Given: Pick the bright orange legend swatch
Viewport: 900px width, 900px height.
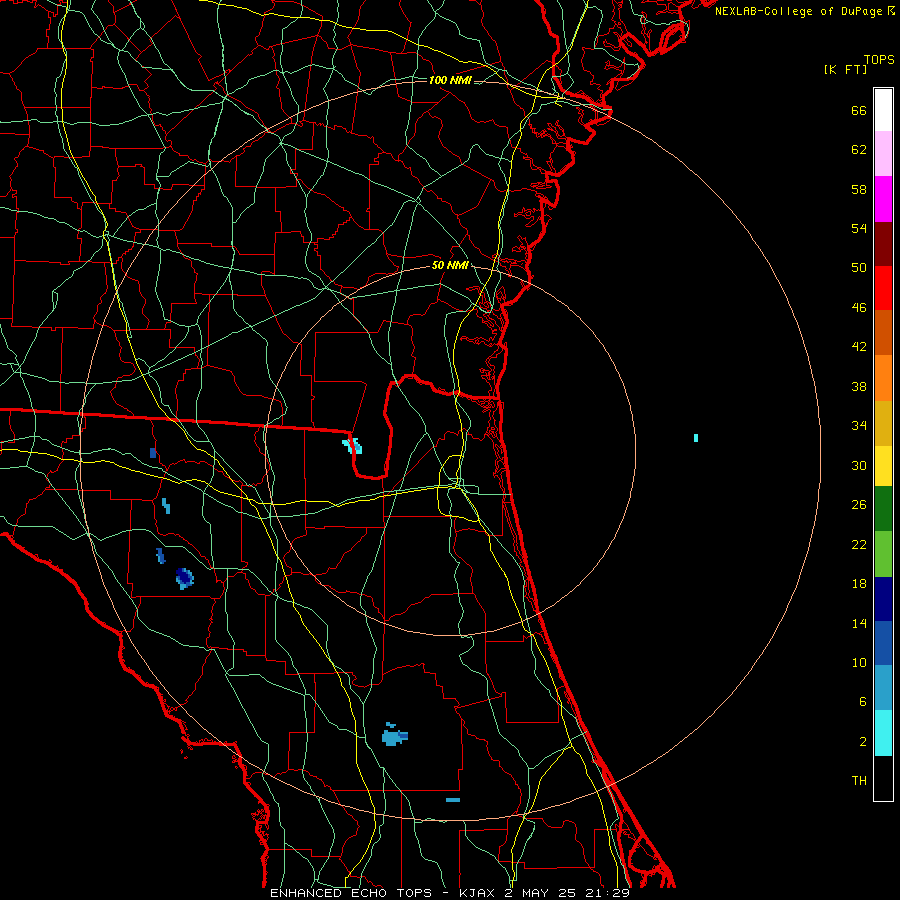Looking at the screenshot, I should tap(883, 378).
